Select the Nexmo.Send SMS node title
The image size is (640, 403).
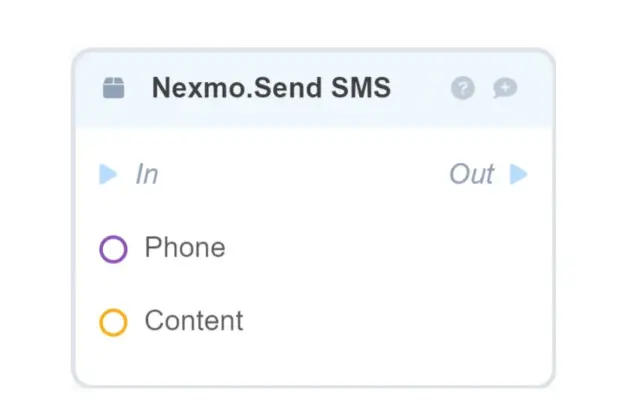[271, 89]
